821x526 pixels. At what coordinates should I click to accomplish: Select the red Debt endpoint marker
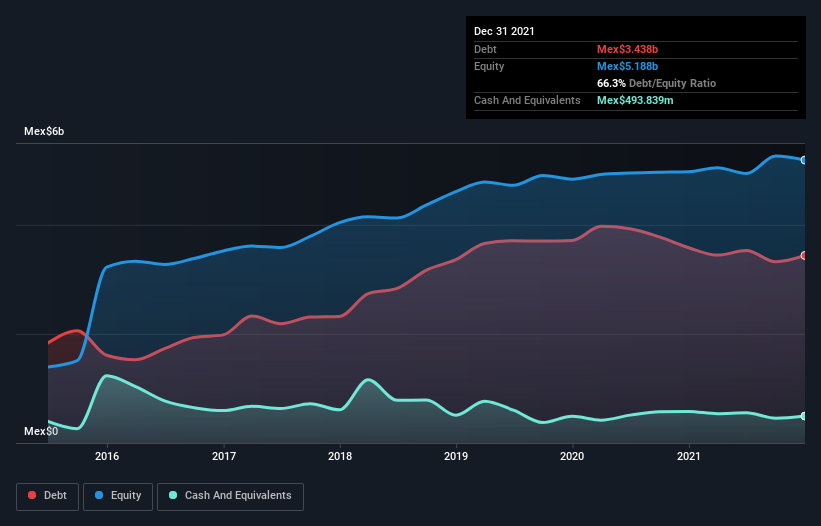point(804,255)
